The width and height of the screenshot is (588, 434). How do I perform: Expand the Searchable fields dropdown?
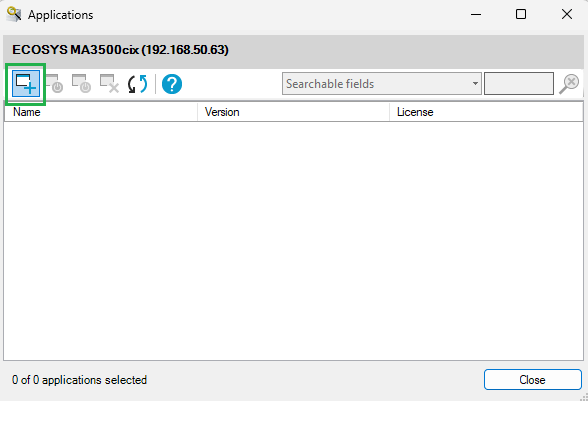point(382,84)
